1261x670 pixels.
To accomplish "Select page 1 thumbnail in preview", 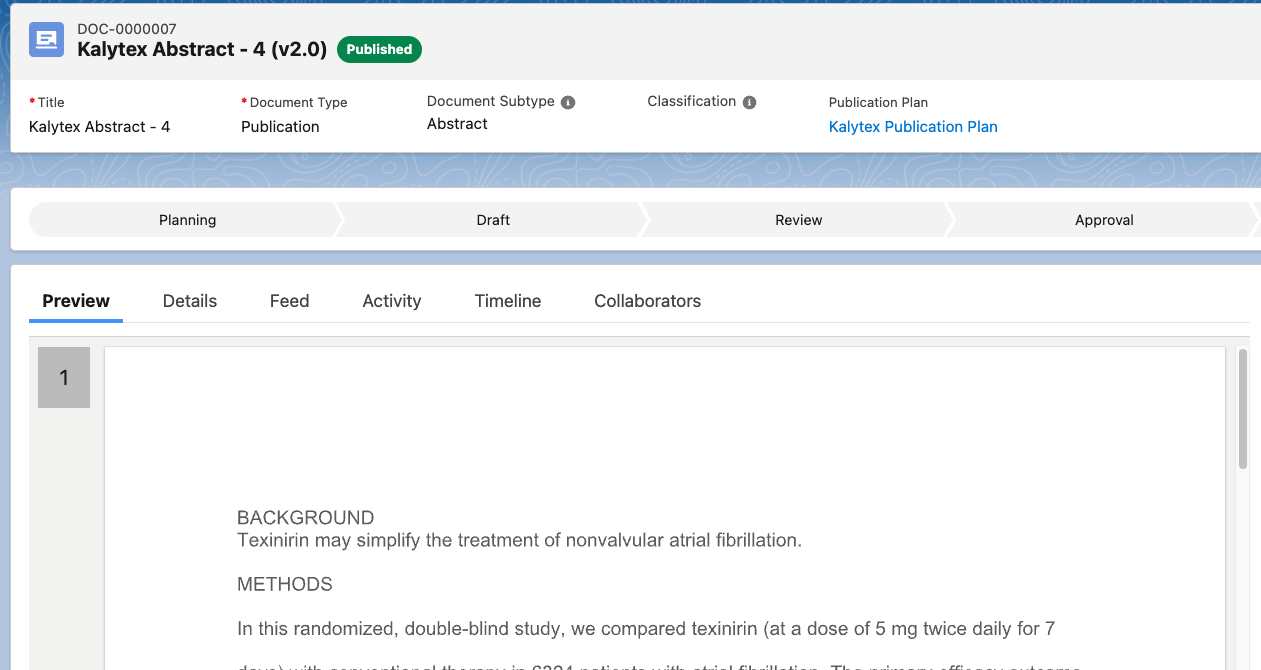I will coord(64,378).
